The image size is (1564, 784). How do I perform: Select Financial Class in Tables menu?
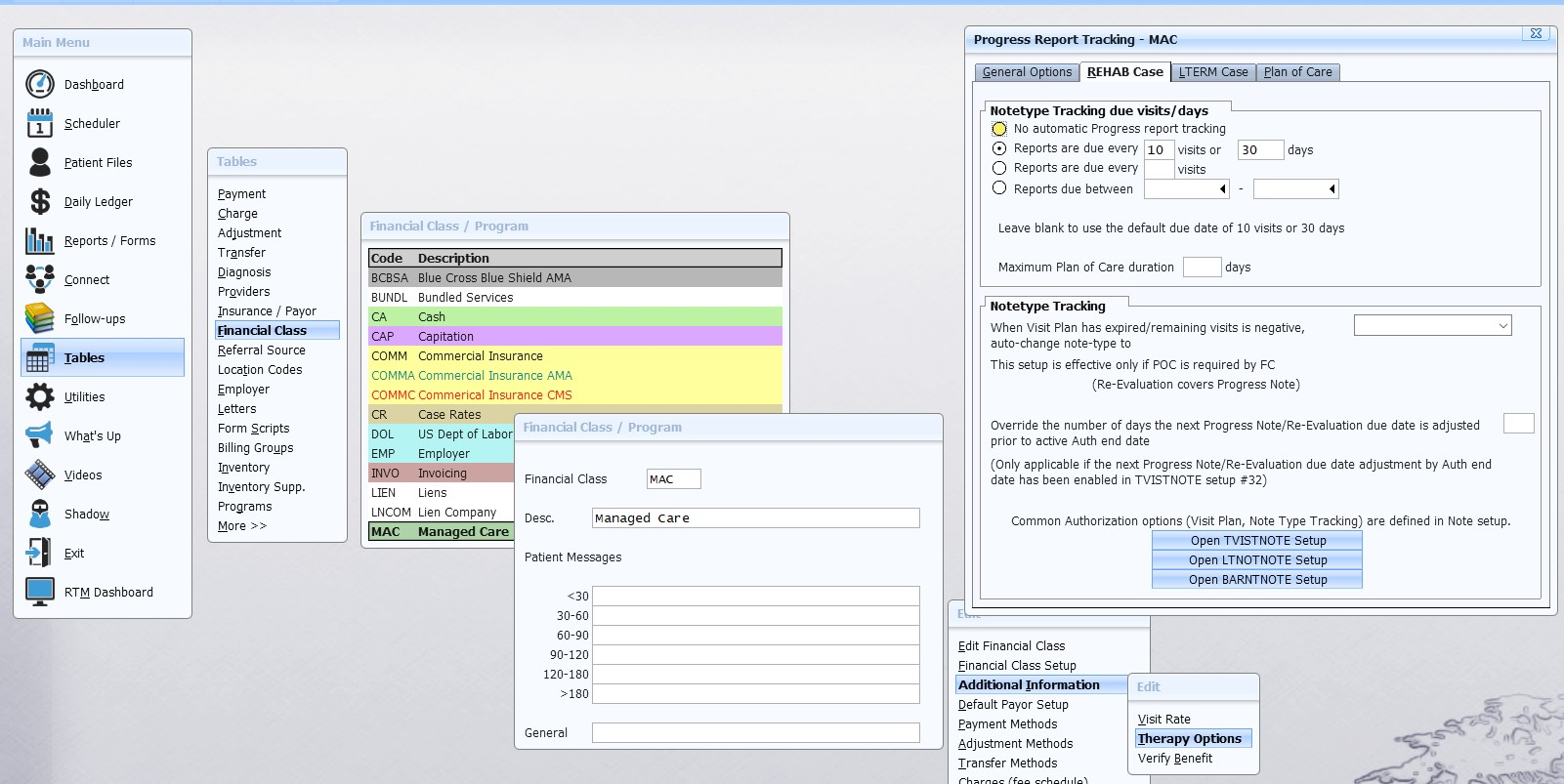[277, 330]
